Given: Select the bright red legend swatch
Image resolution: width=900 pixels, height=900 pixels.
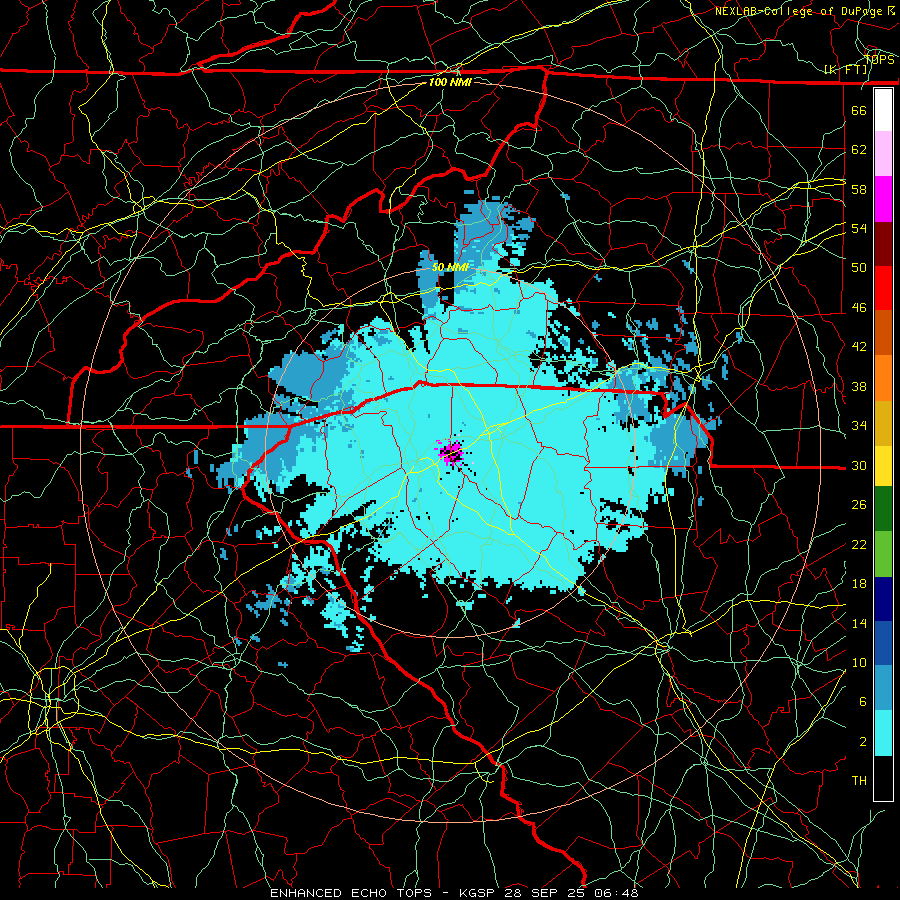Looking at the screenshot, I should click(883, 288).
